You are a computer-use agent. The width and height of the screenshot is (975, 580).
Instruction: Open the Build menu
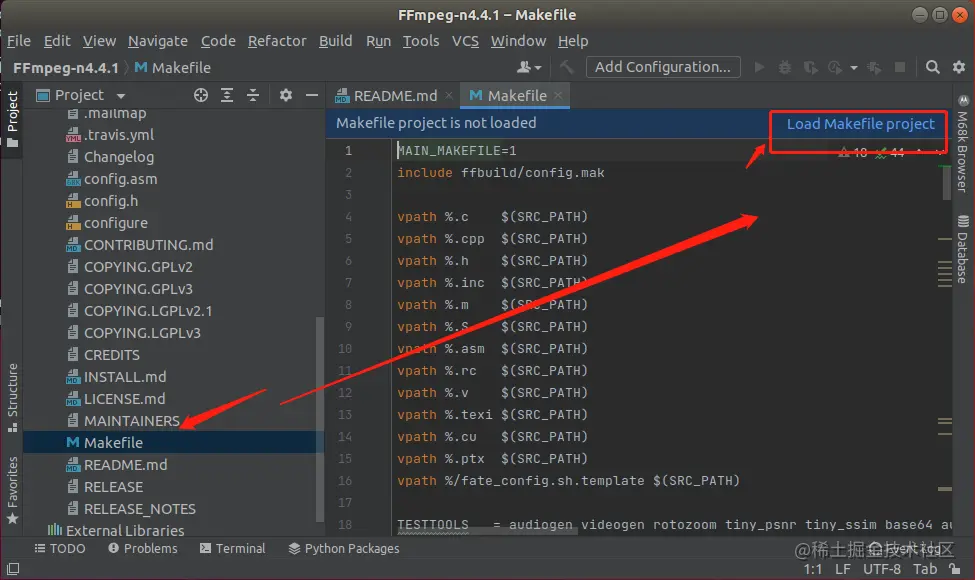[x=336, y=41]
